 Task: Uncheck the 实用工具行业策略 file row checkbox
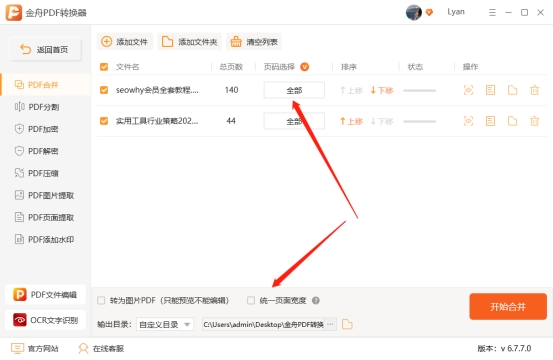coord(104,121)
